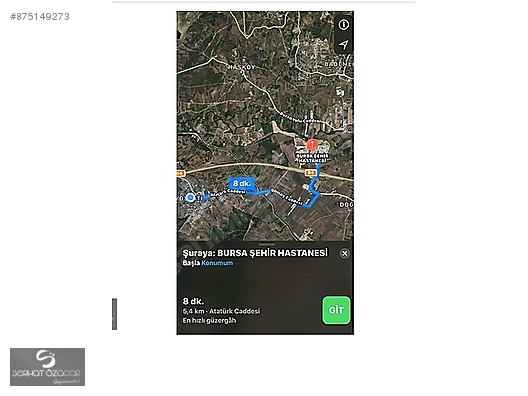The width and height of the screenshot is (528, 396).
Task: Select the red destination pin marker
Action: pyautogui.click(x=312, y=146)
